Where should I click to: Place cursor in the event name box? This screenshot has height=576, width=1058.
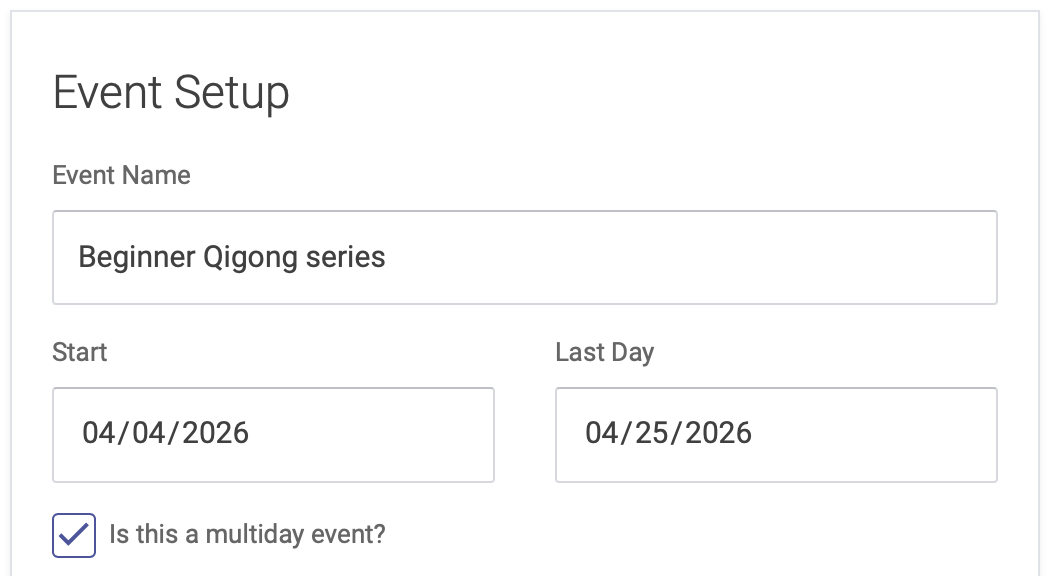524,257
